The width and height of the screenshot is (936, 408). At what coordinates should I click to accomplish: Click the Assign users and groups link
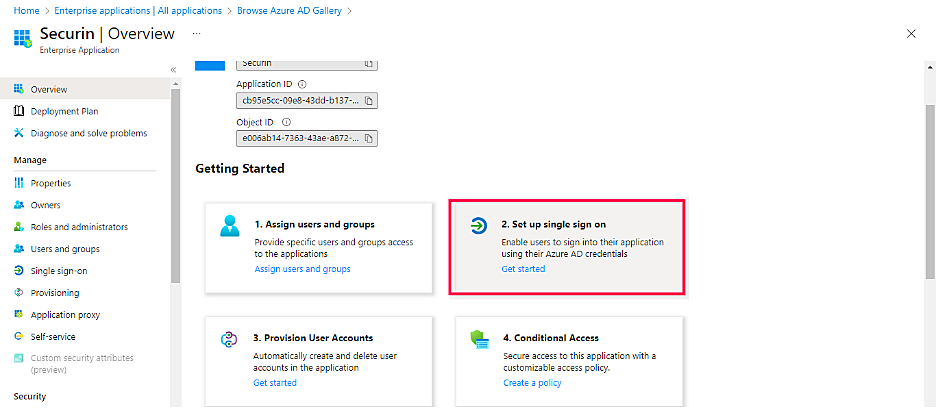[303, 269]
